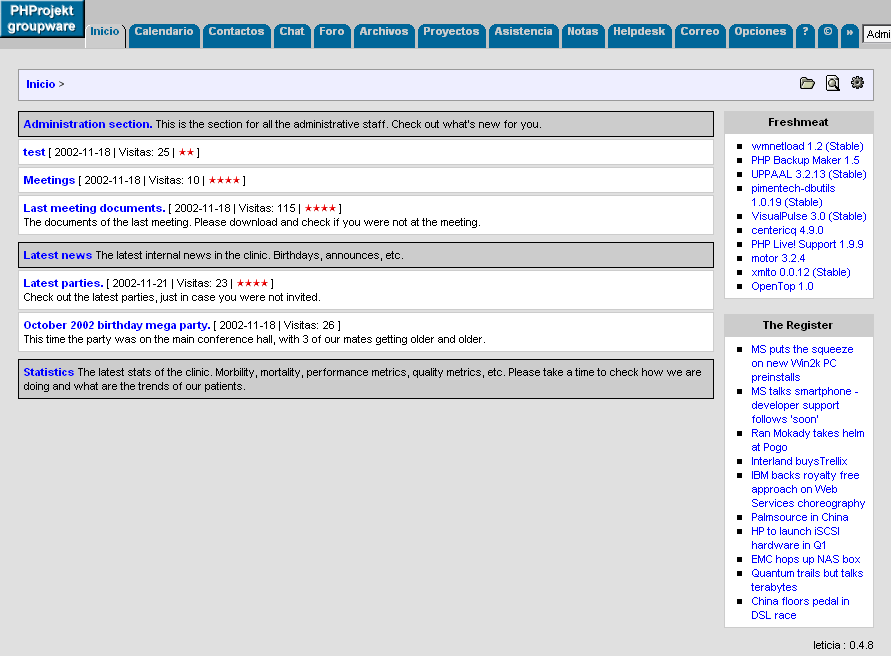Open the Statistics section link
Image resolution: width=891 pixels, height=656 pixels.
tap(48, 372)
